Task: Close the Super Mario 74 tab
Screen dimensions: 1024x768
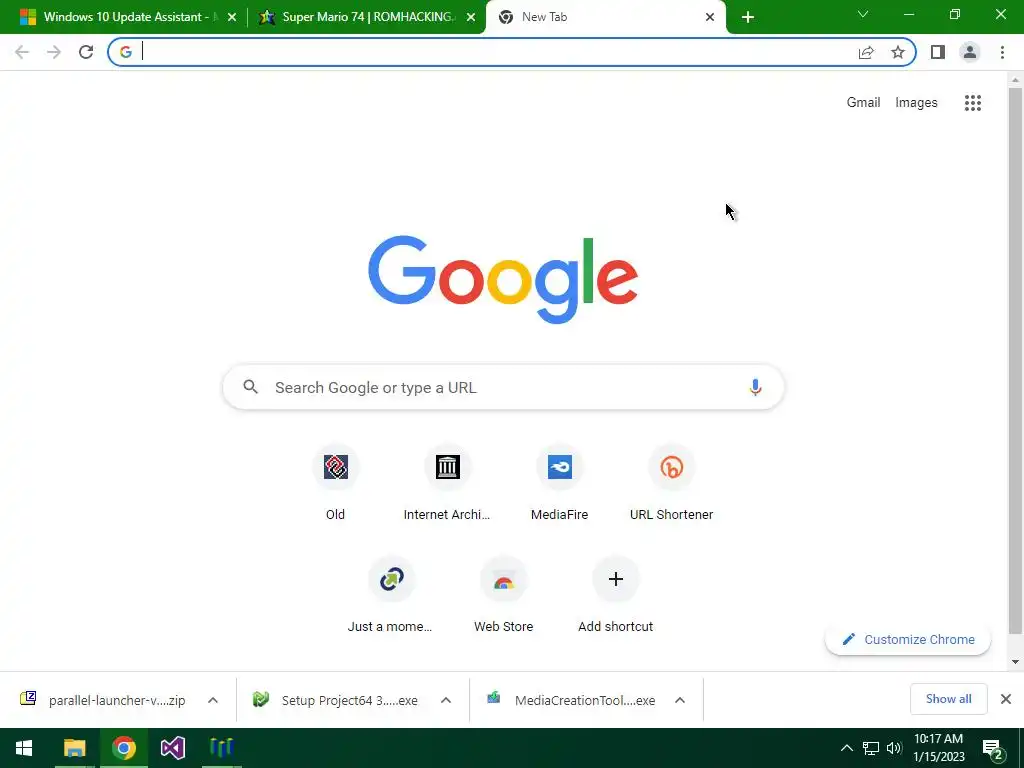Action: (471, 18)
